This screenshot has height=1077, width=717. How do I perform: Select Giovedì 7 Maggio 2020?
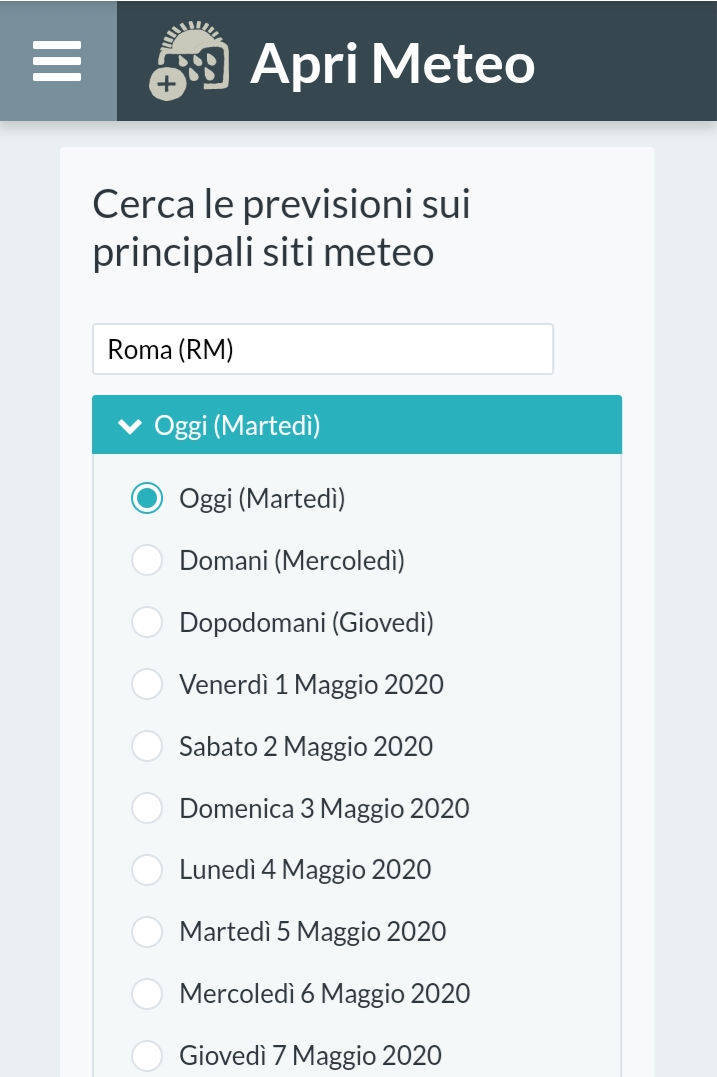coord(147,1055)
